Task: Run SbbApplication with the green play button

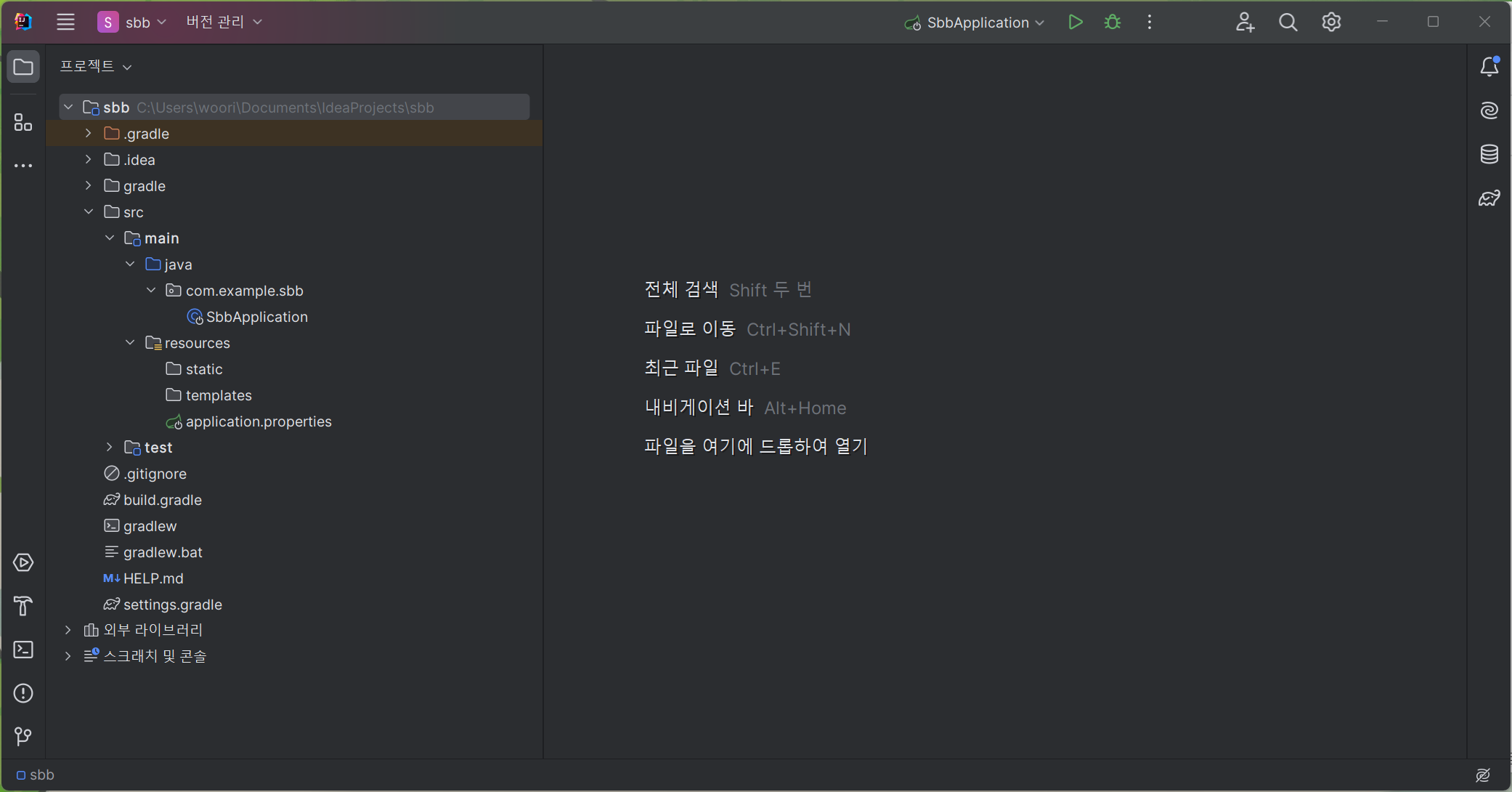Action: (x=1076, y=23)
